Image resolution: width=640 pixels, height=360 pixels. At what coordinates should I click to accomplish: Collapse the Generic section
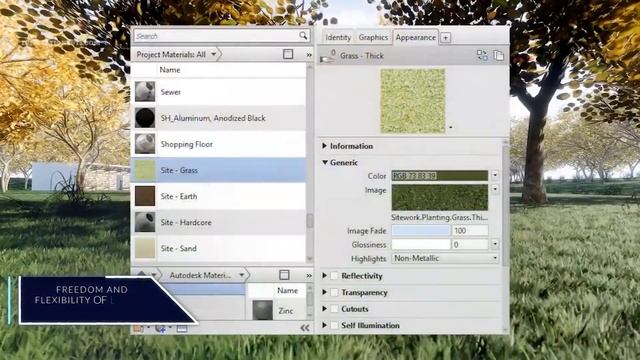coord(325,162)
